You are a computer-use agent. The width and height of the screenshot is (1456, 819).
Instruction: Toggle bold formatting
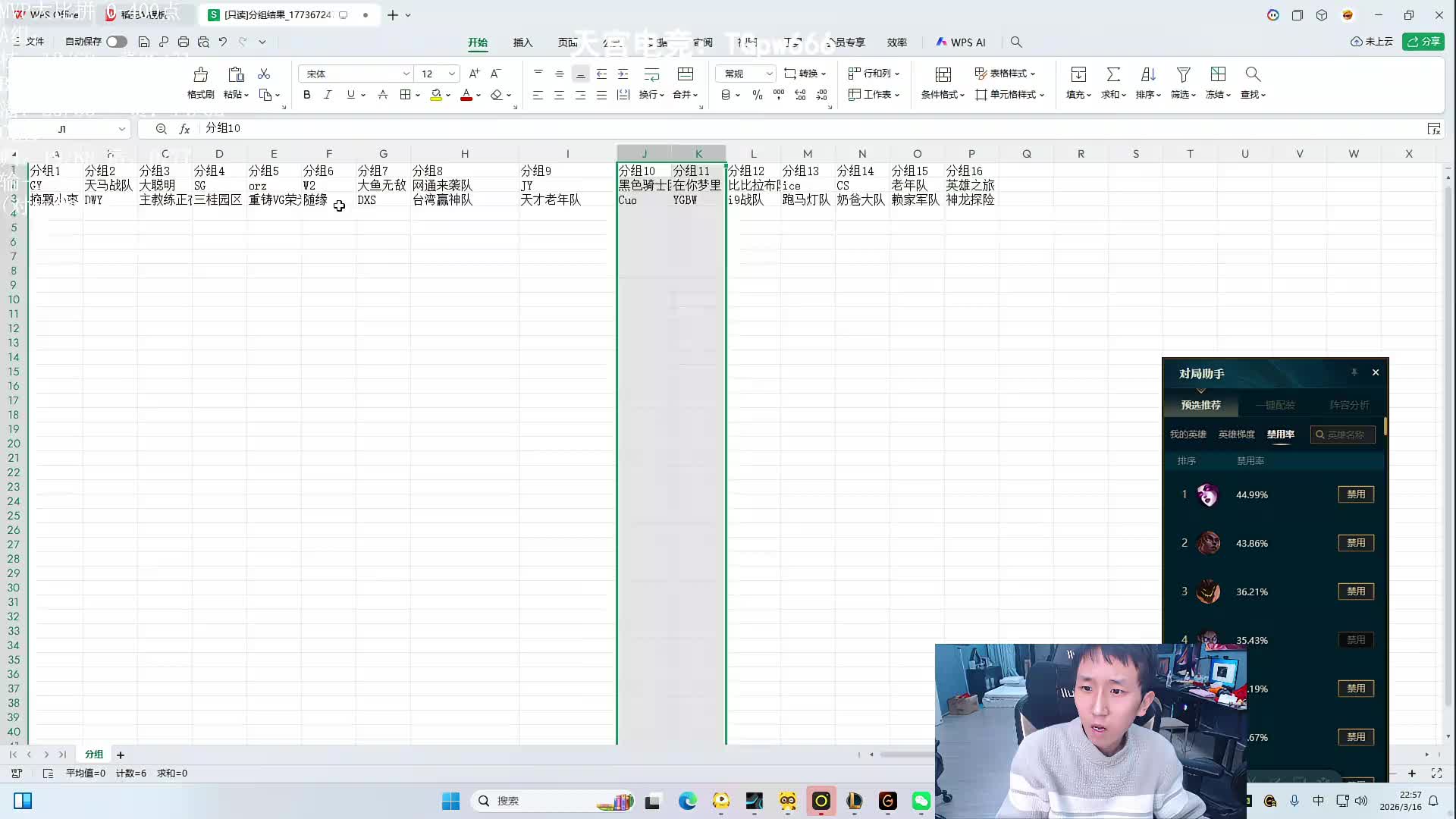tap(306, 95)
